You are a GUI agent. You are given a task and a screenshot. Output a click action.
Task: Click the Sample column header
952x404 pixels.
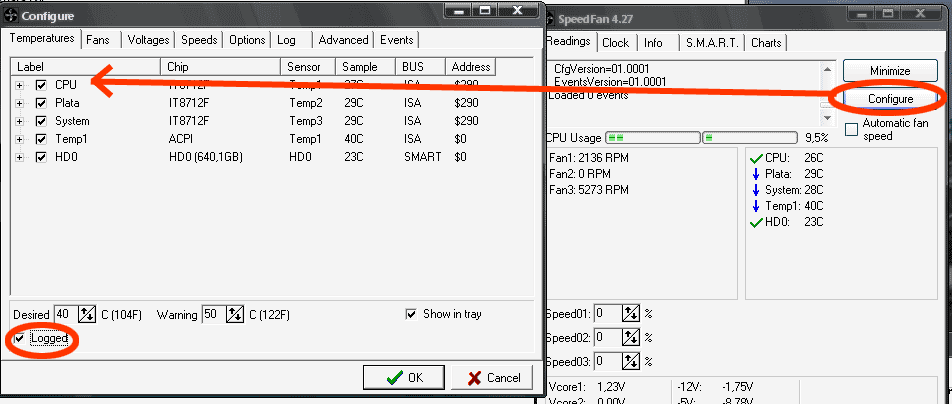pyautogui.click(x=366, y=67)
